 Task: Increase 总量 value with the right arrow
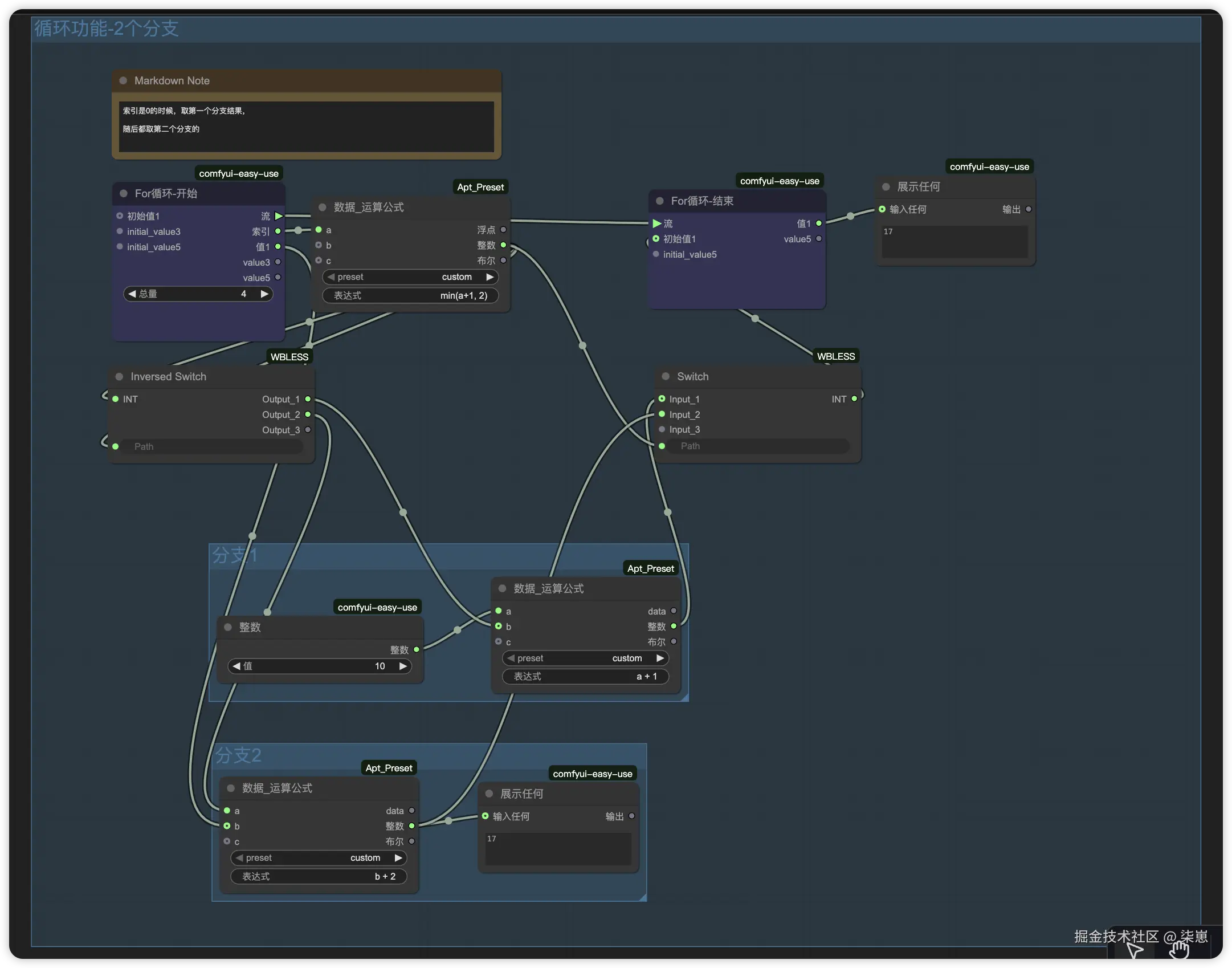click(x=264, y=294)
